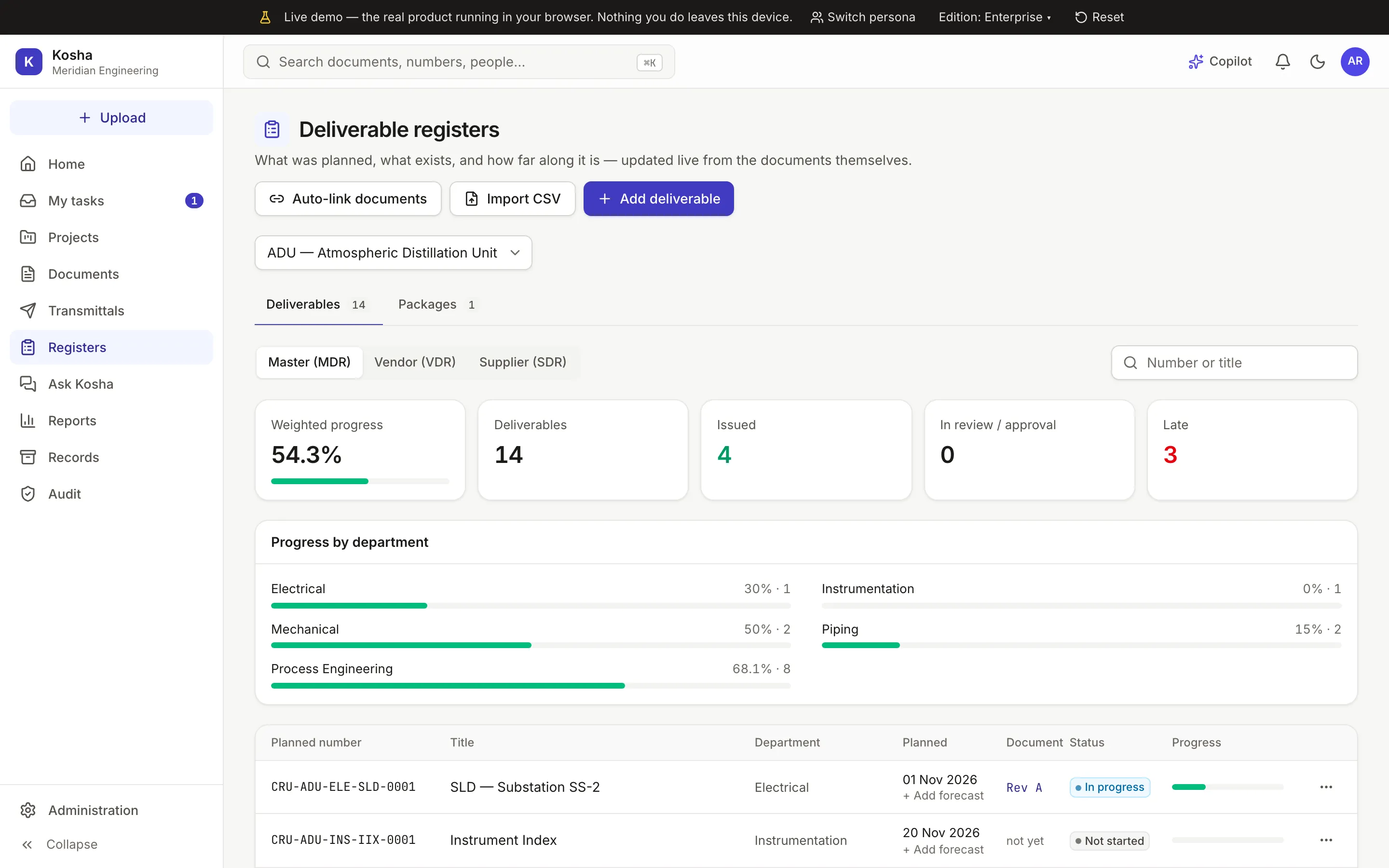Switch to Vendor (VDR) register

click(x=415, y=362)
